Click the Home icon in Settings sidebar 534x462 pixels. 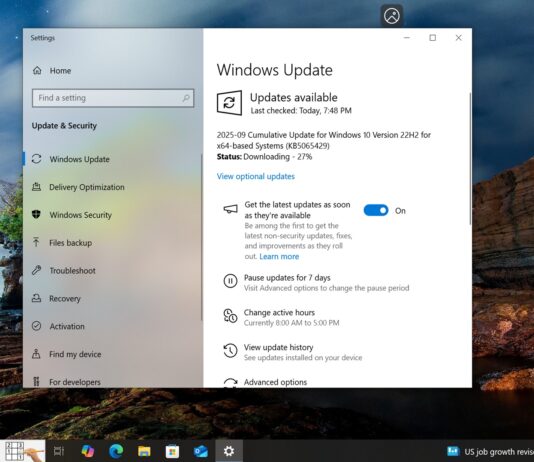(37, 70)
